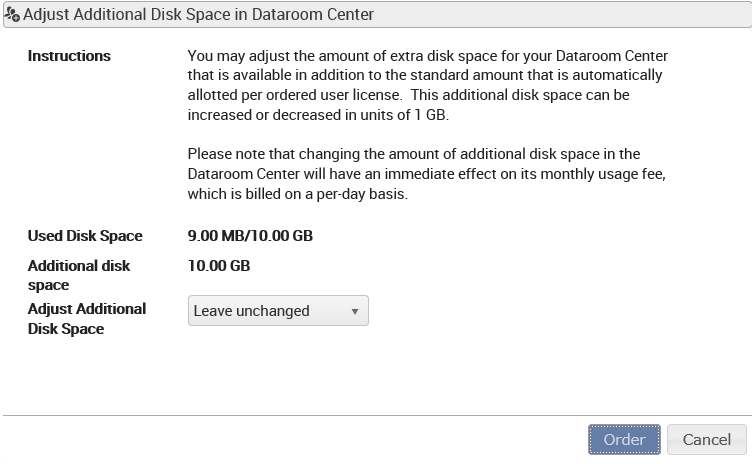Click the 'Adjust Additional Disk Space' field label
Screen dimensions: 752x464
87,319
